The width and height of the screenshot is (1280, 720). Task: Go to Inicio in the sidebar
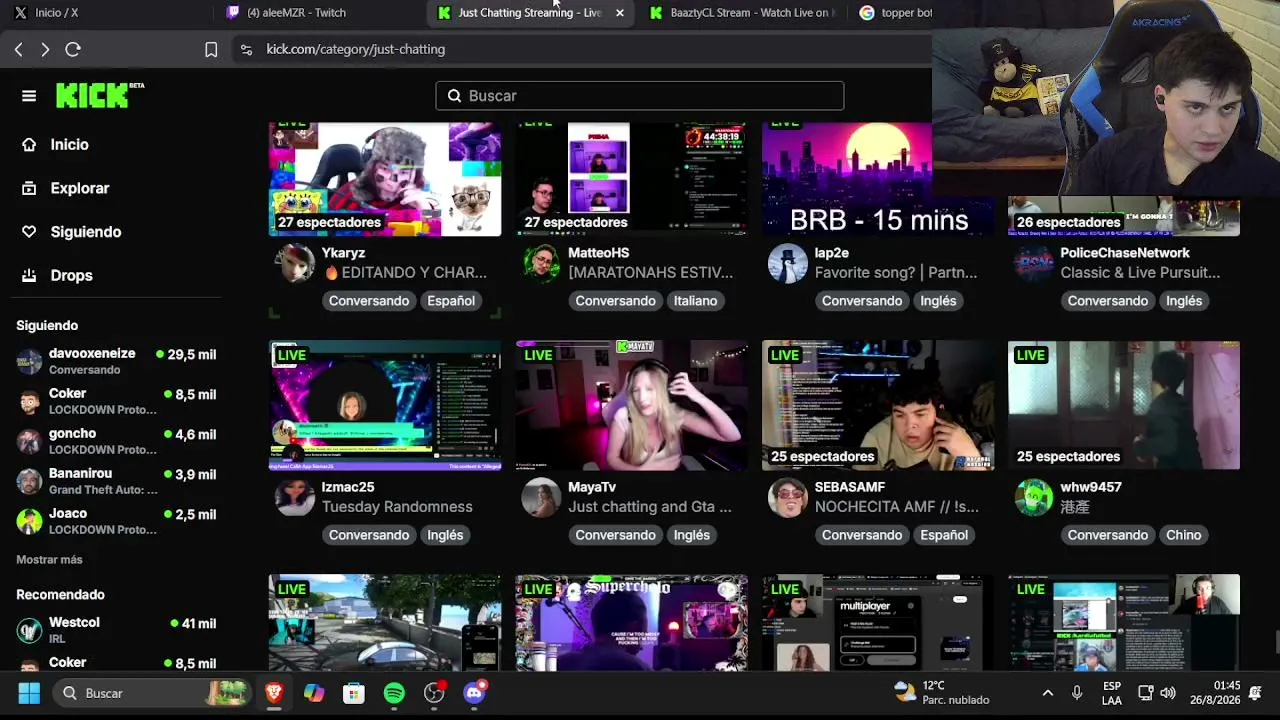(69, 145)
